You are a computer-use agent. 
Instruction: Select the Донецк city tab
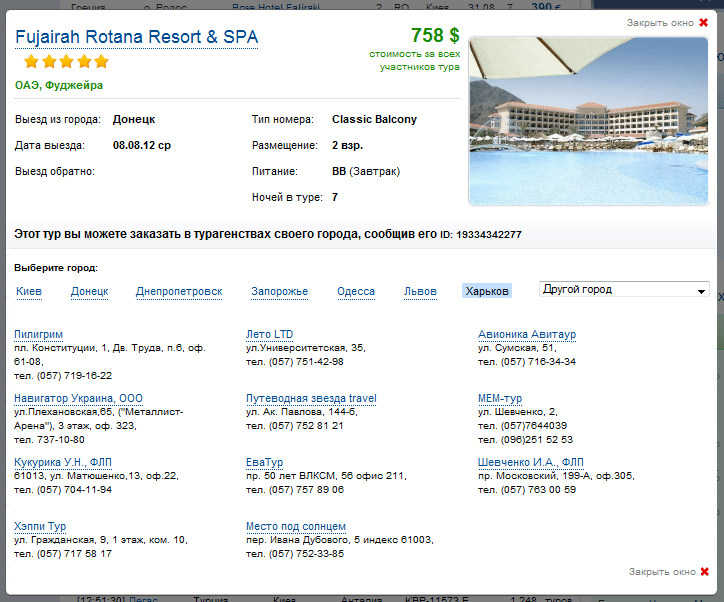(90, 291)
